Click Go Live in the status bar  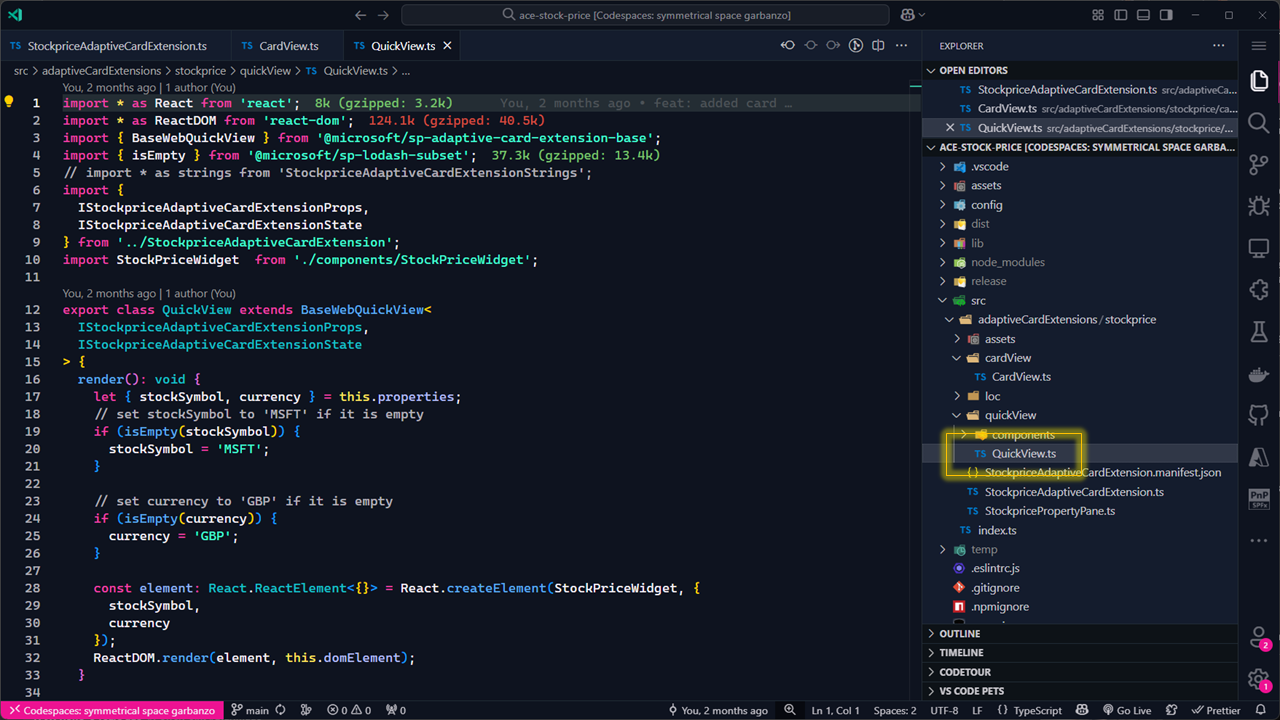[1125, 711]
